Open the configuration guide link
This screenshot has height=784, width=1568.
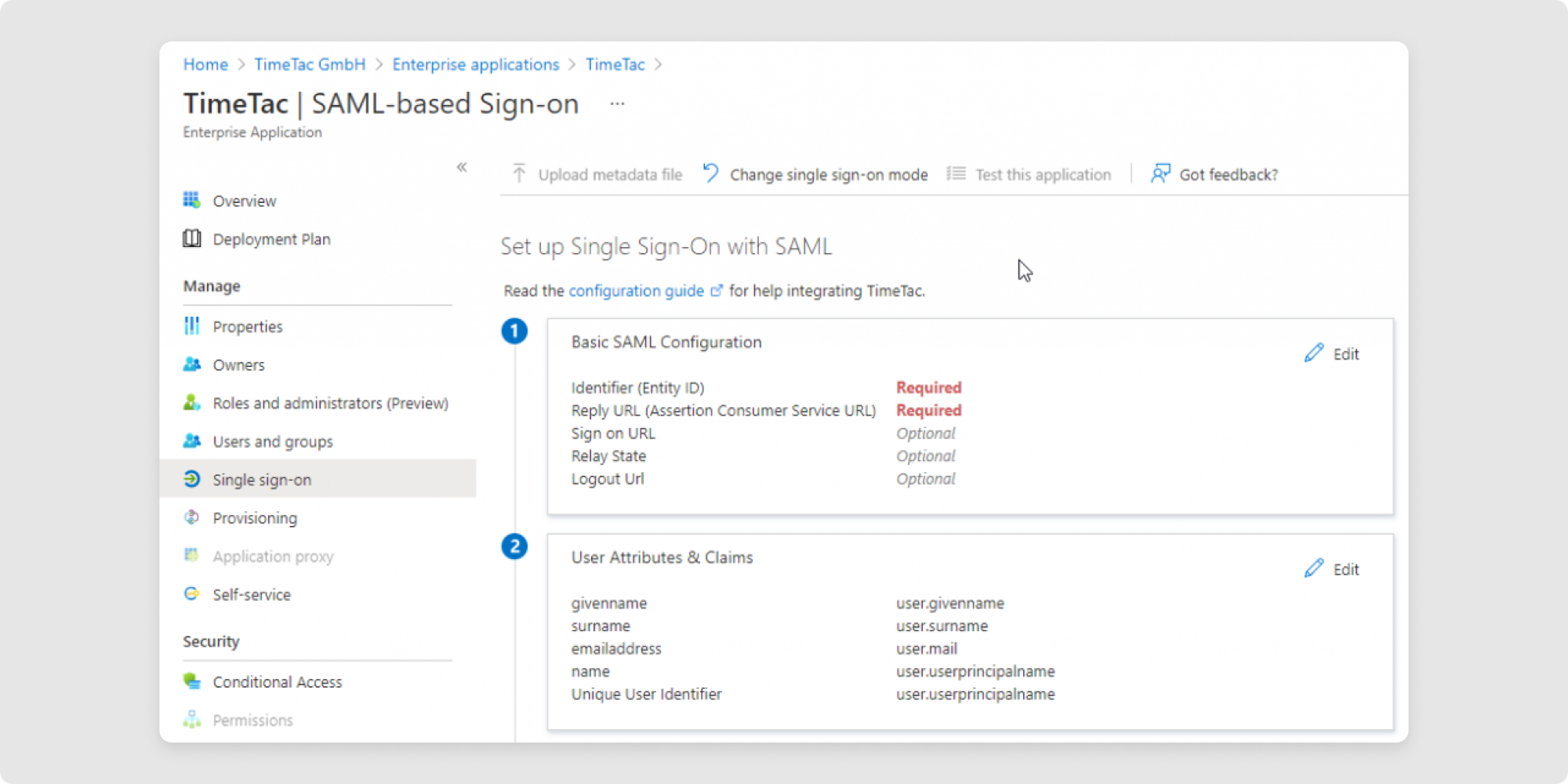point(636,291)
